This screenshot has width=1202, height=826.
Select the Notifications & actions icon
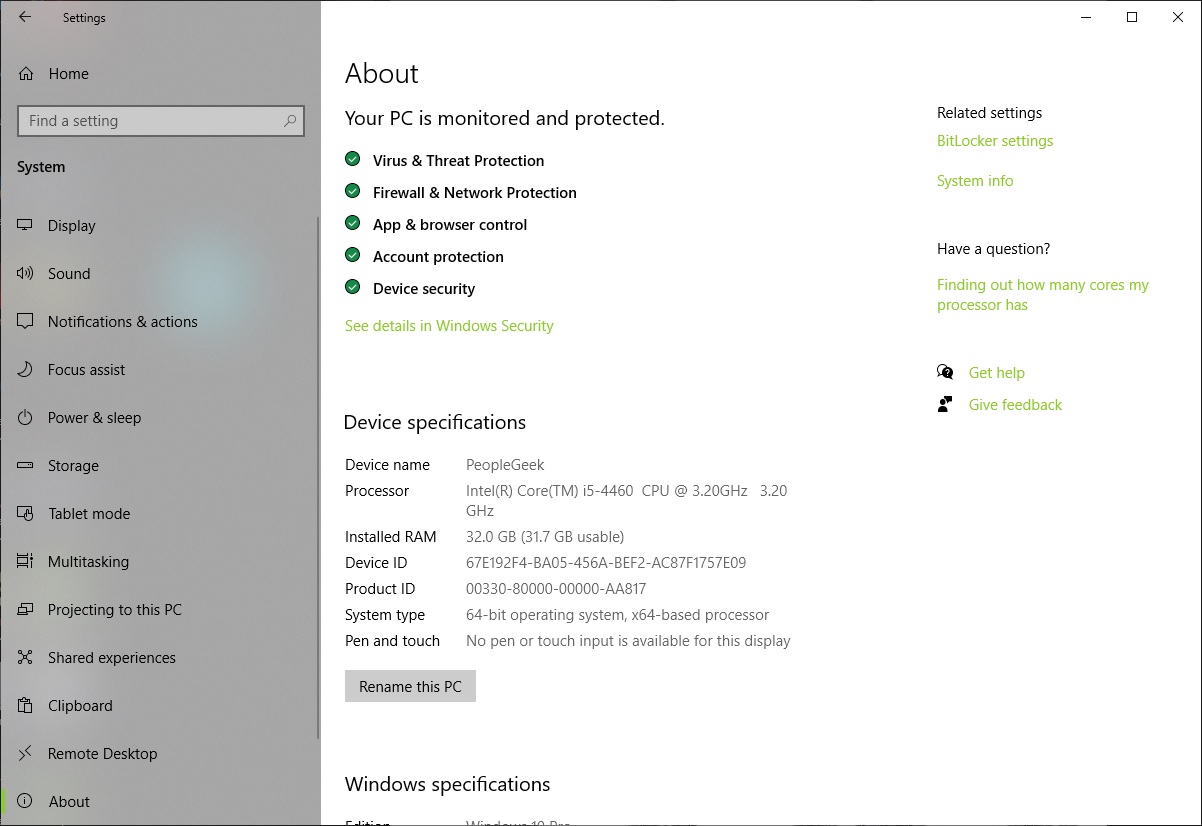point(26,322)
